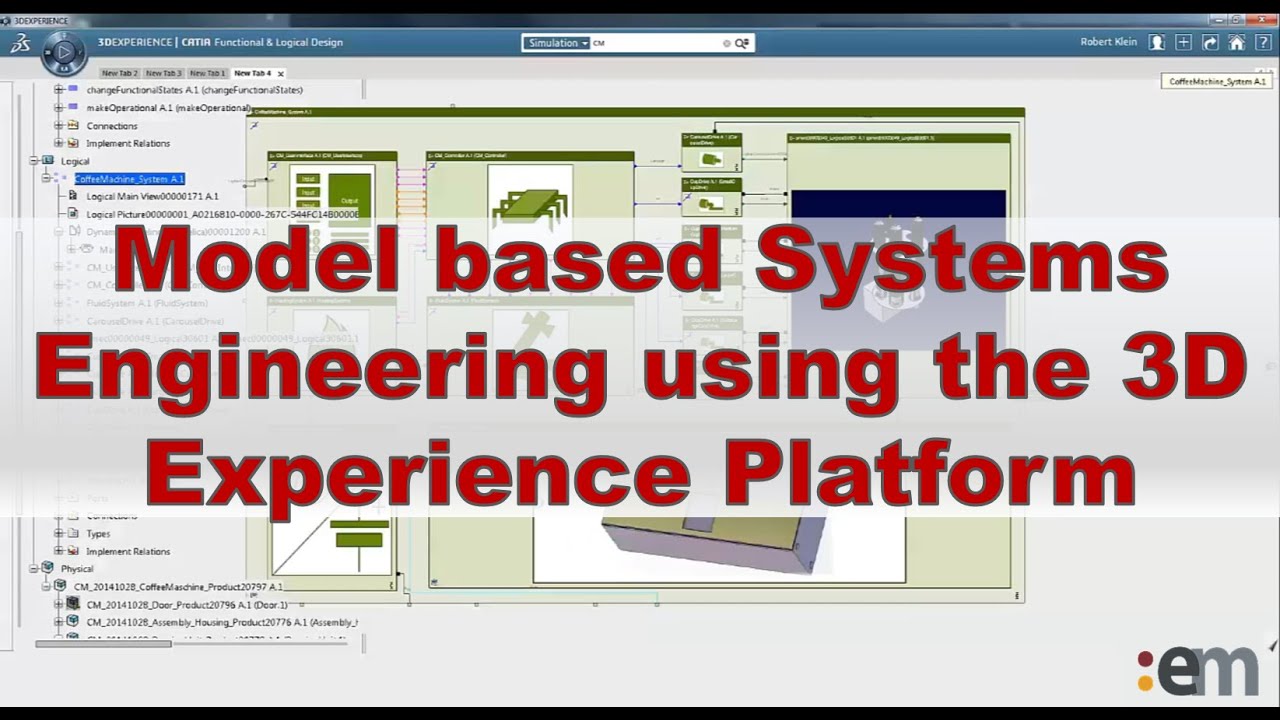
Task: Click the CoffeeMaschine_Product20797 icon
Action: point(60,586)
